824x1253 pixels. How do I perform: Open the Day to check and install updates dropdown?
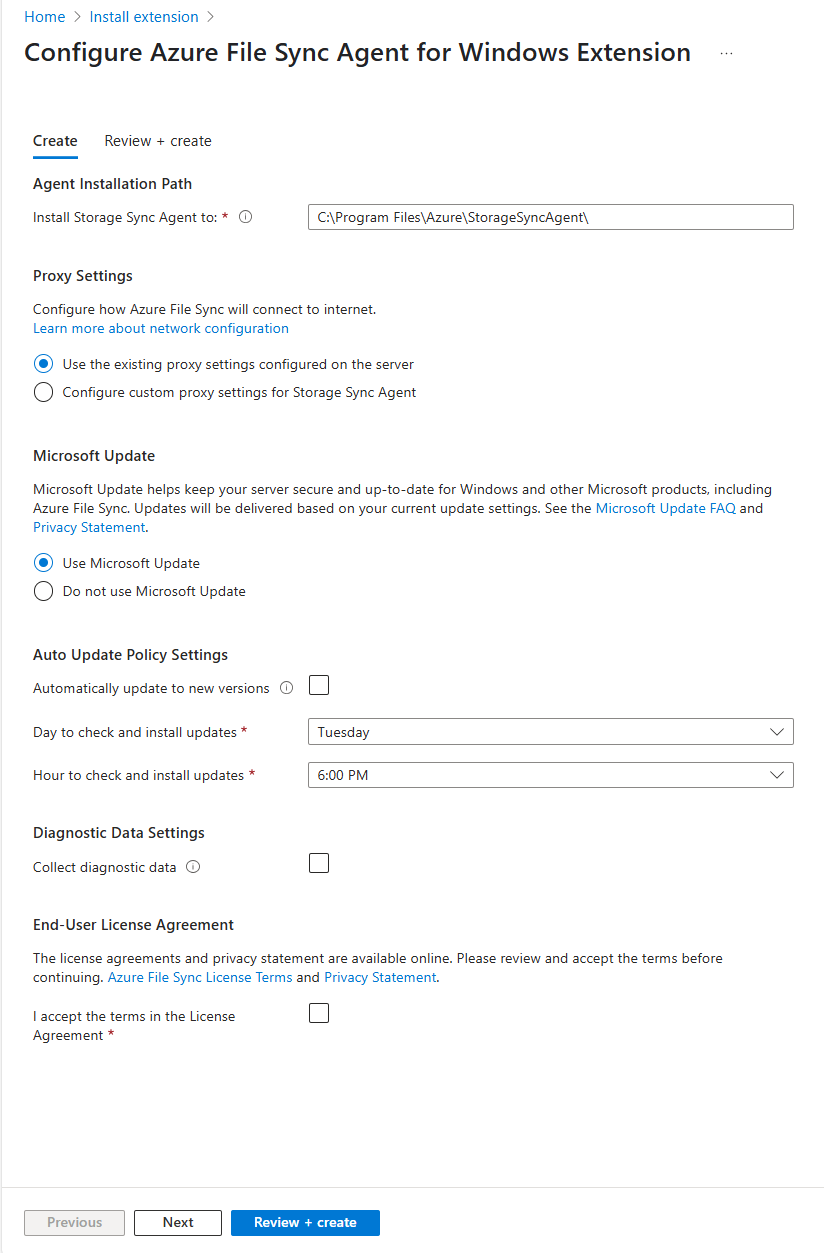click(550, 731)
